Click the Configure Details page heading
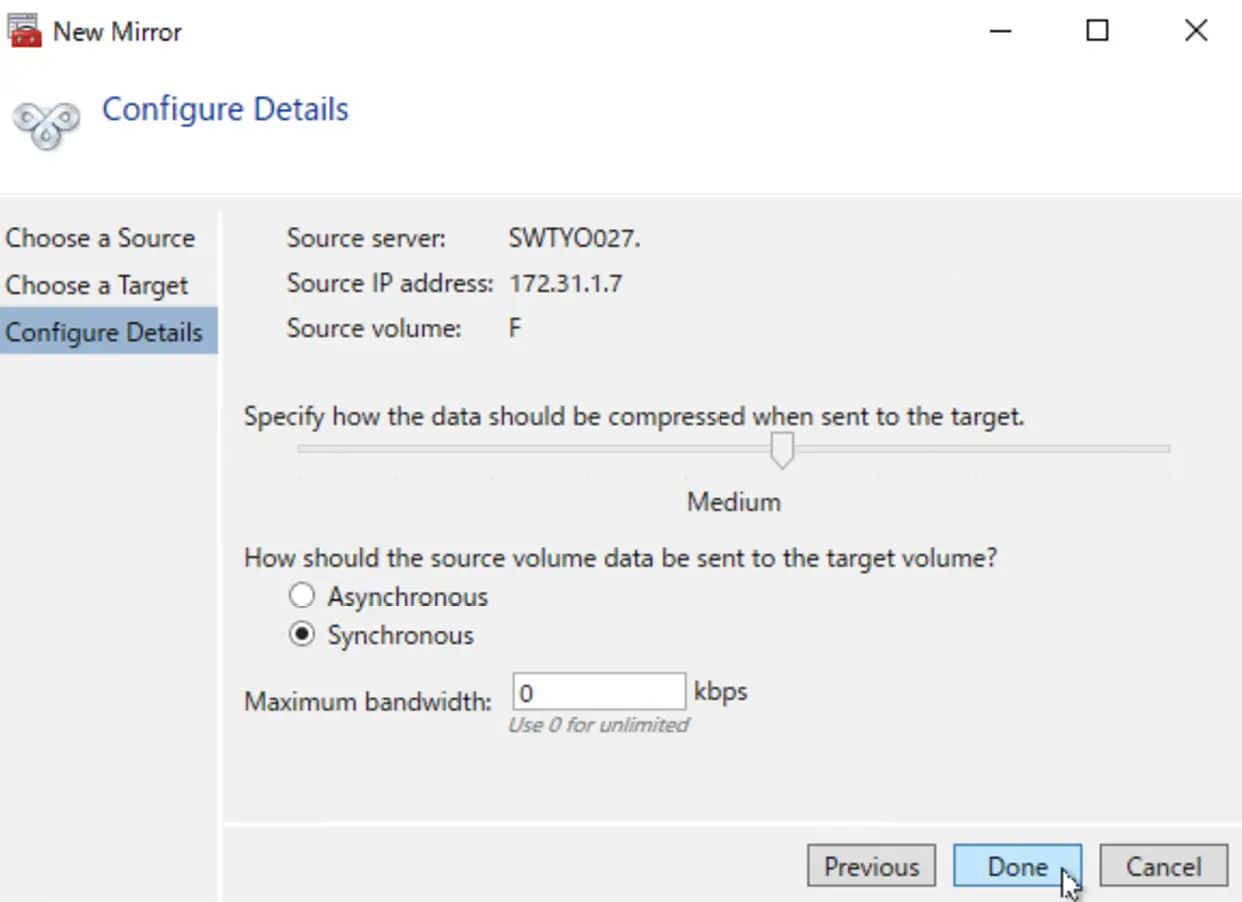This screenshot has width=1242, height=902. (226, 109)
